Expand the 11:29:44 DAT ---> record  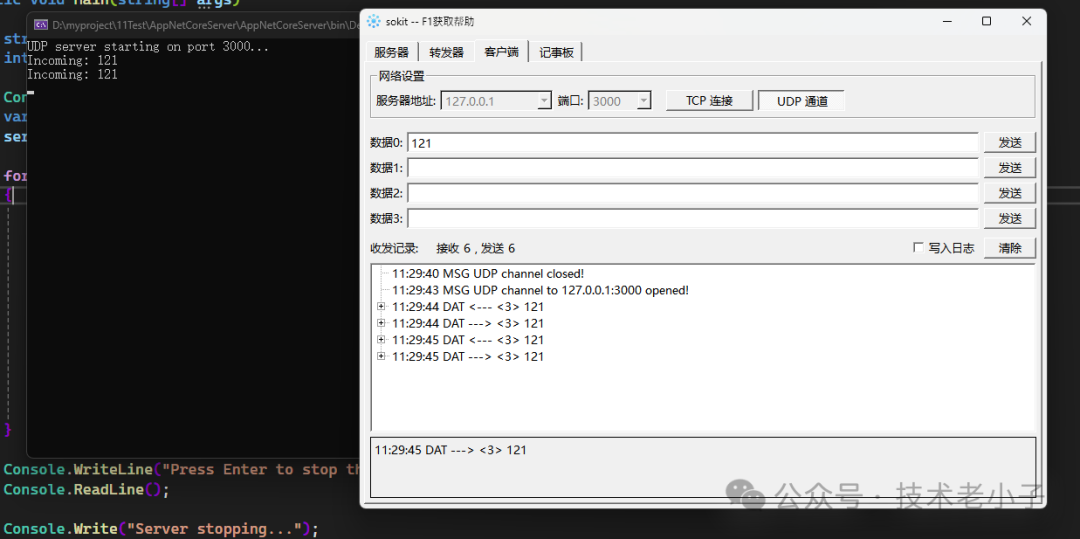pos(381,323)
